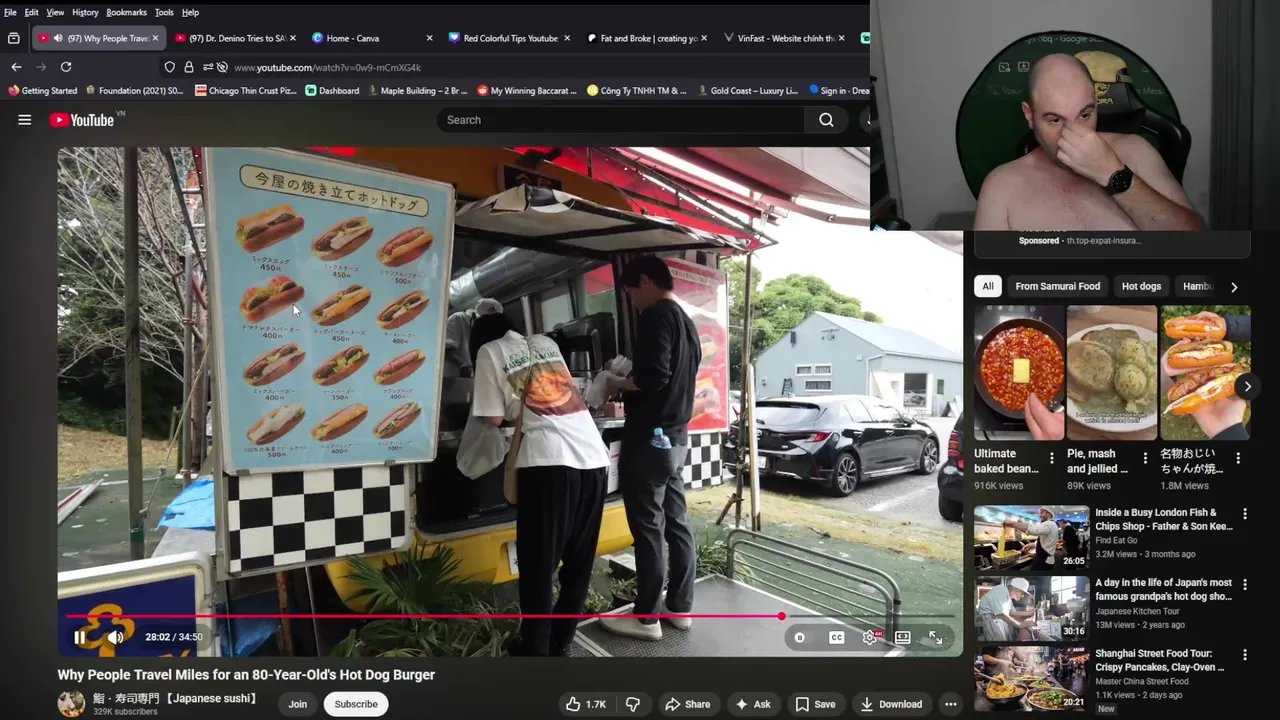Open the video player settings gear
The height and width of the screenshot is (720, 1280).
point(870,637)
